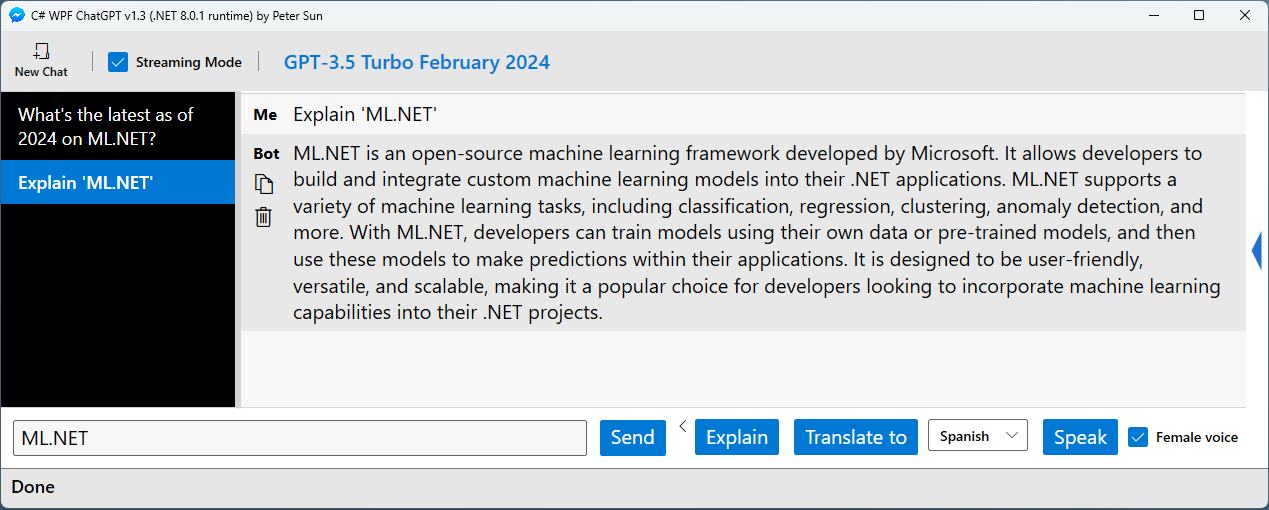Disable the Streaming Mode checkbox
Image resolution: width=1269 pixels, height=510 pixels.
coord(118,62)
